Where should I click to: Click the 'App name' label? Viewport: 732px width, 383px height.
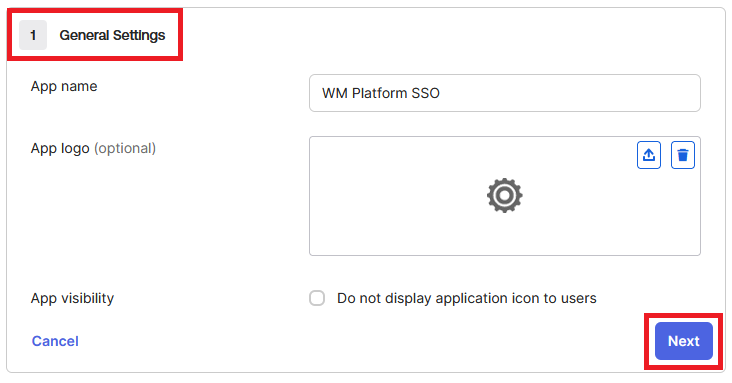click(64, 86)
